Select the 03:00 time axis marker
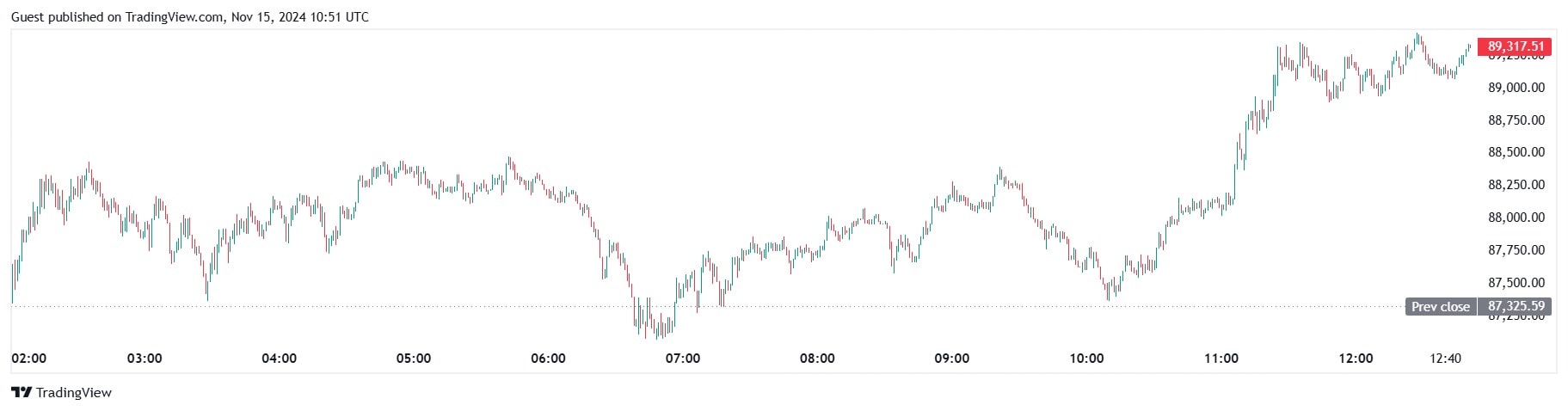This screenshot has width=1568, height=411. pyautogui.click(x=145, y=358)
